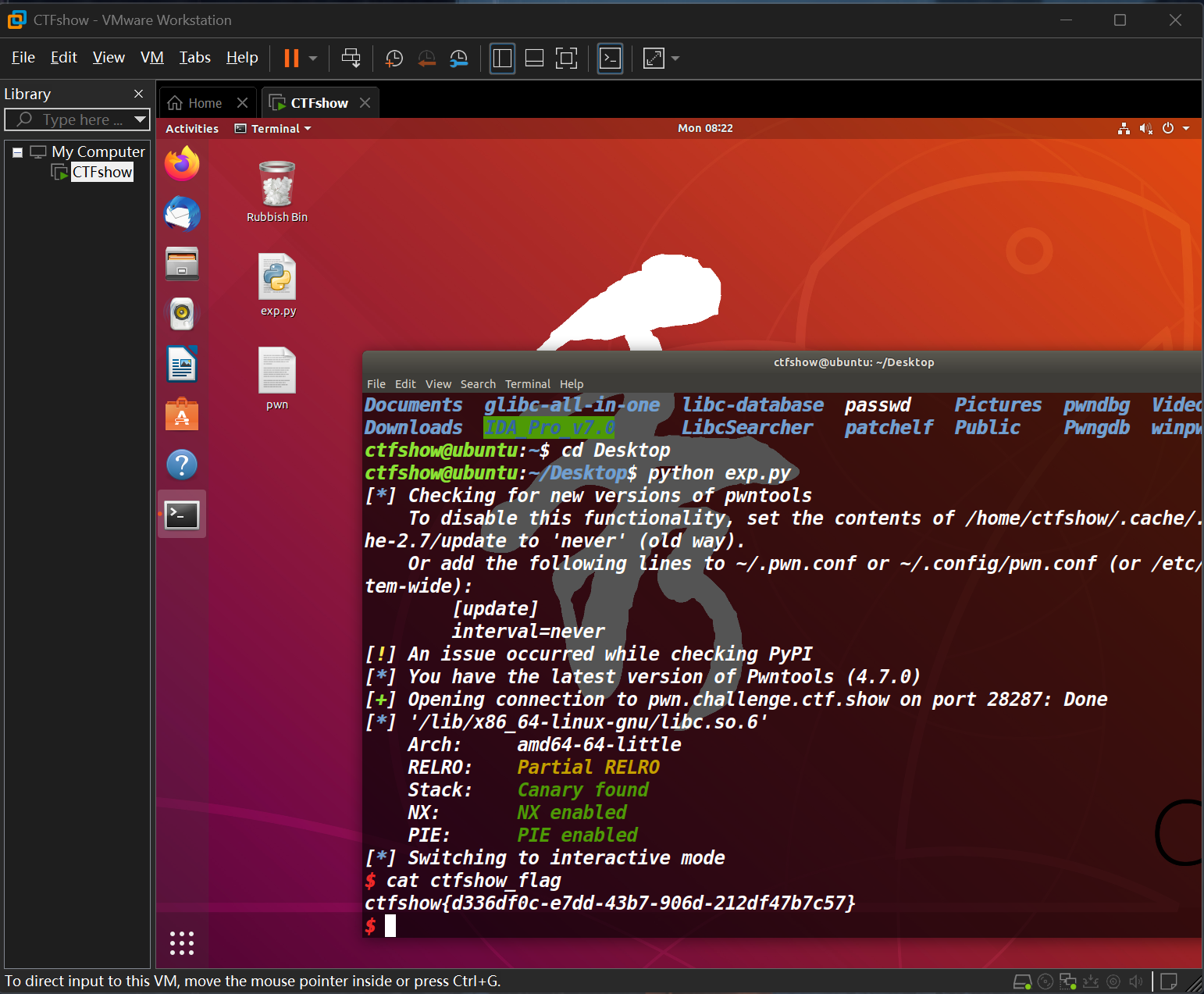Click the hard disk status bar icon
1204x994 pixels.
pos(1022,982)
